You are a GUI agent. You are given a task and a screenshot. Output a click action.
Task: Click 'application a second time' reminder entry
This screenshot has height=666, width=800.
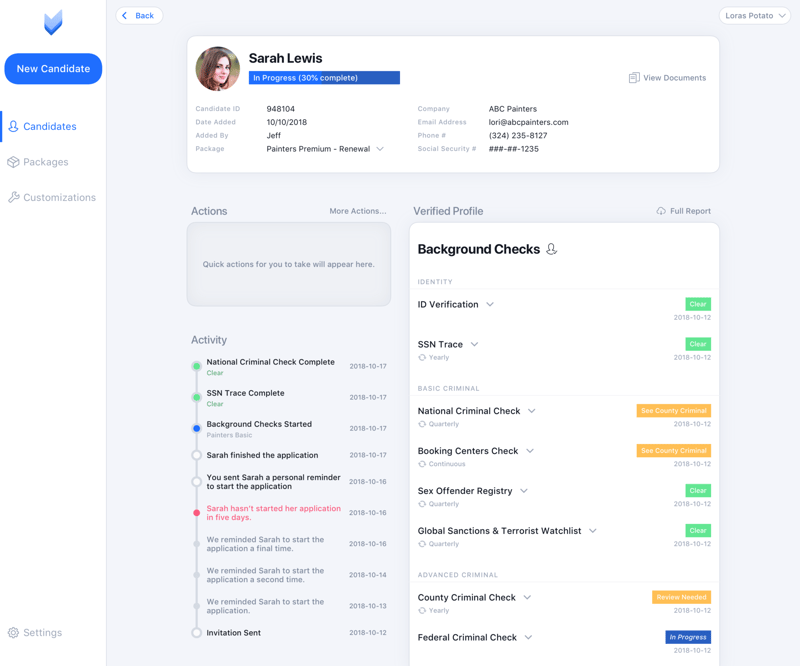pos(265,575)
